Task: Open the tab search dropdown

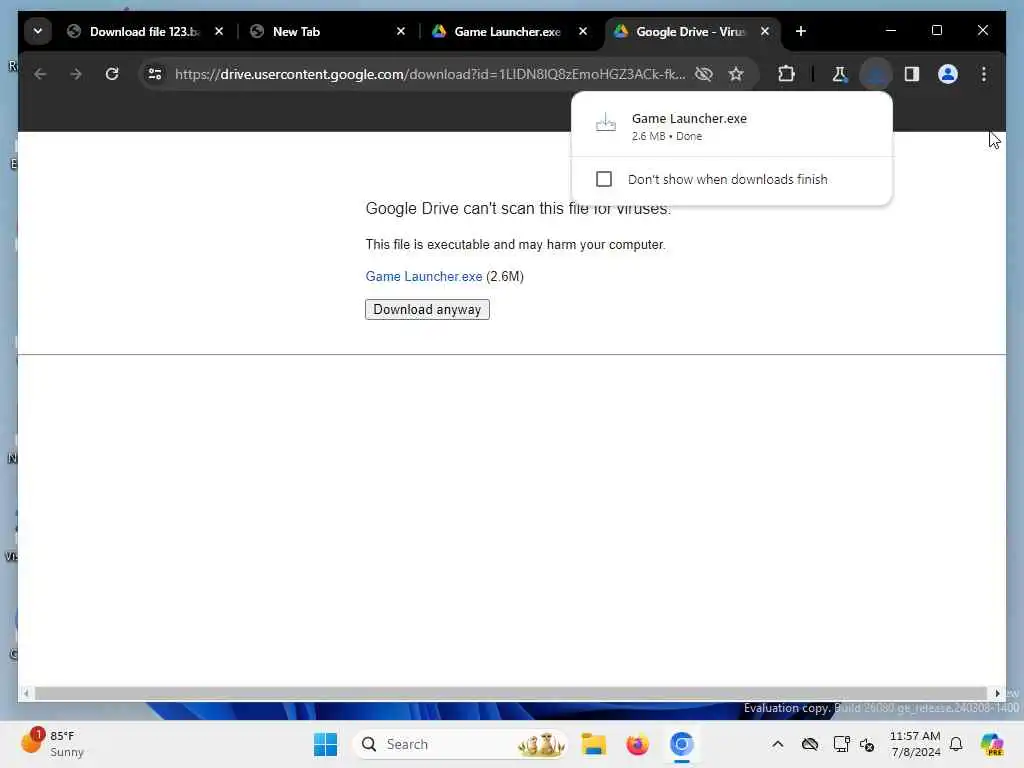Action: point(38,31)
